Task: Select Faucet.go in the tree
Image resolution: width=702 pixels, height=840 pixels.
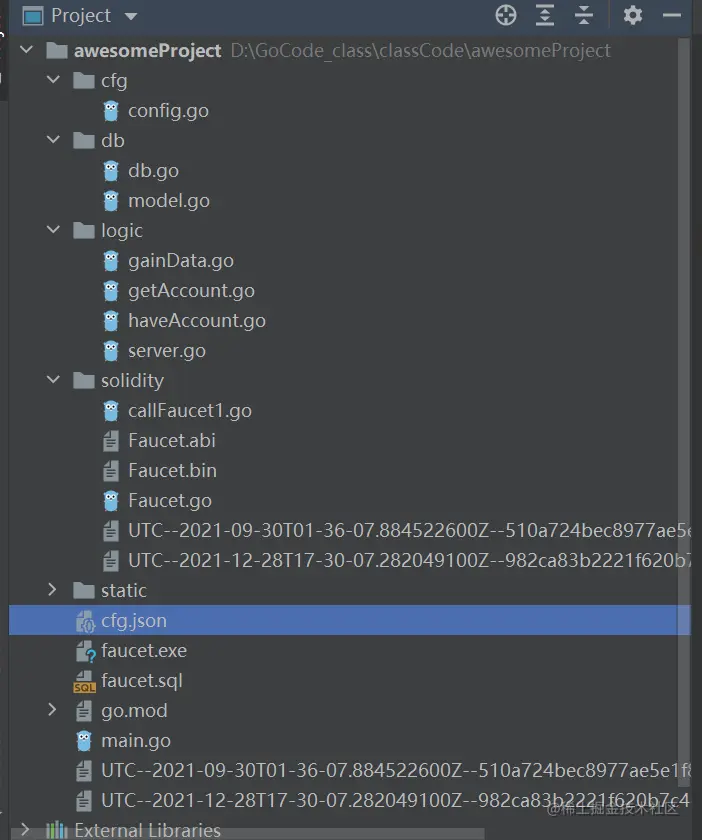Action: [x=170, y=501]
